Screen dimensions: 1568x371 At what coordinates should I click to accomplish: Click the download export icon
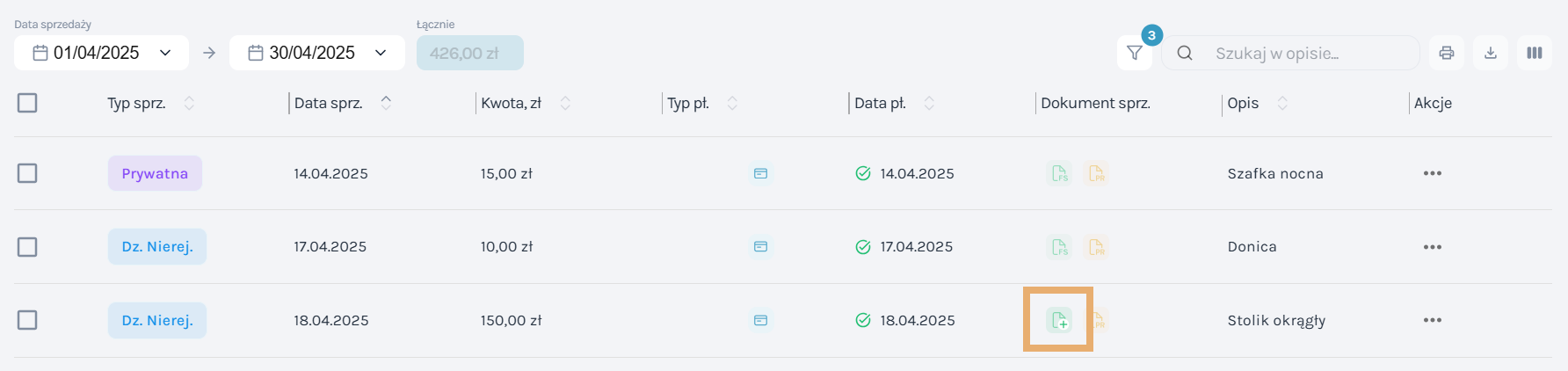(1491, 53)
